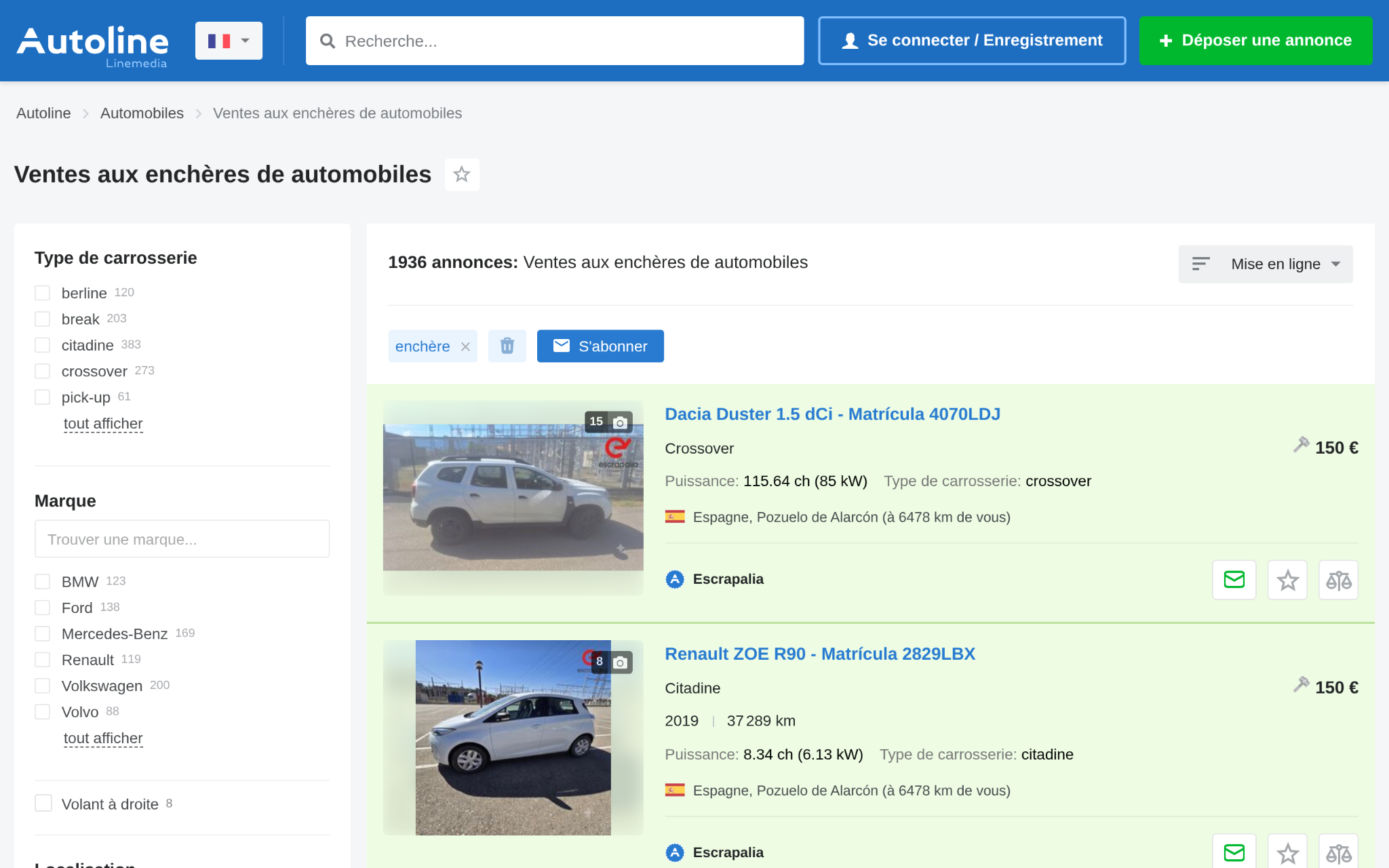Click the photo count camera icon on Renault ZOE
The image size is (1389, 868).
[620, 663]
